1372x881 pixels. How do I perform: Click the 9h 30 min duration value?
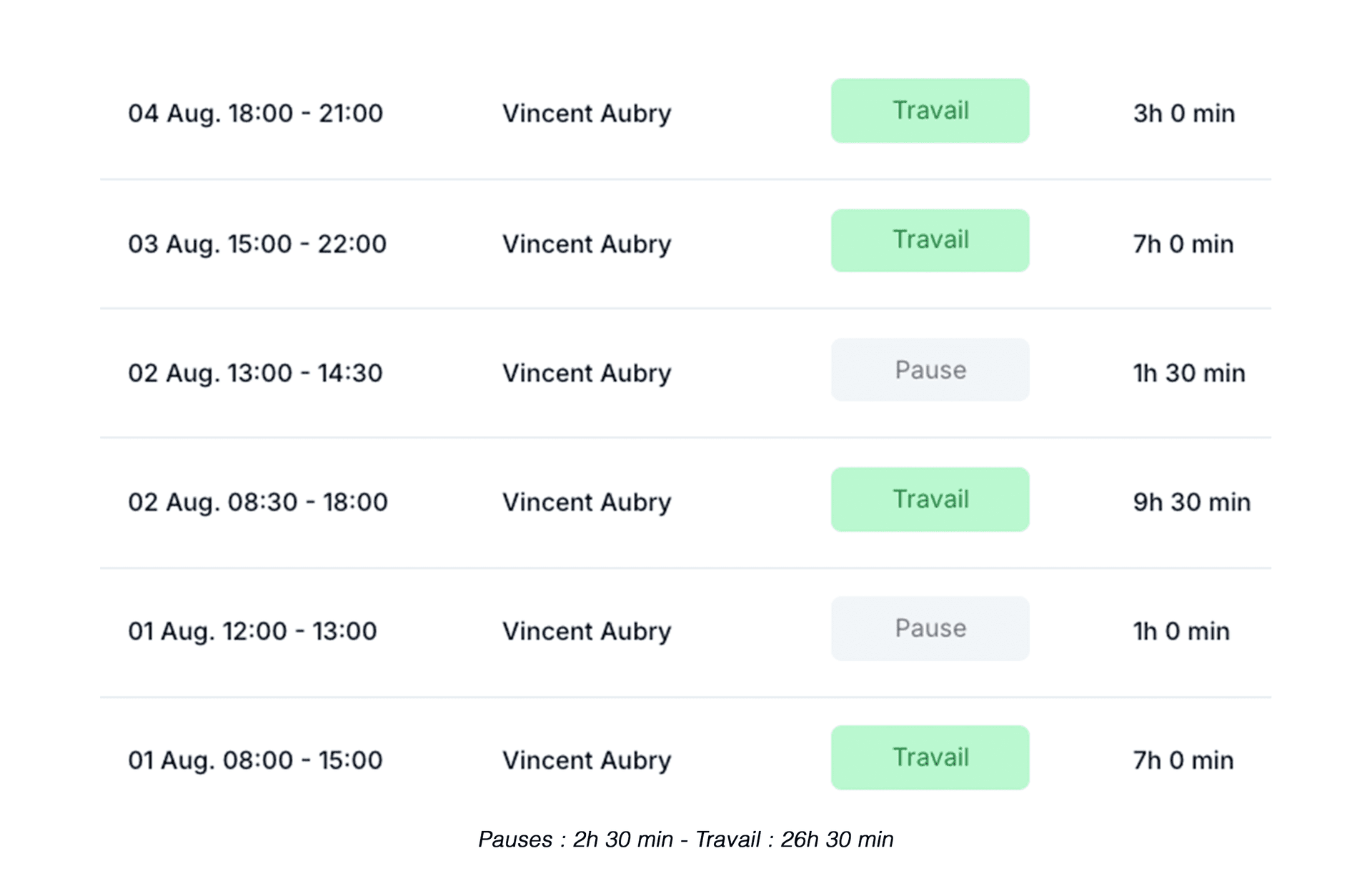pyautogui.click(x=1191, y=502)
